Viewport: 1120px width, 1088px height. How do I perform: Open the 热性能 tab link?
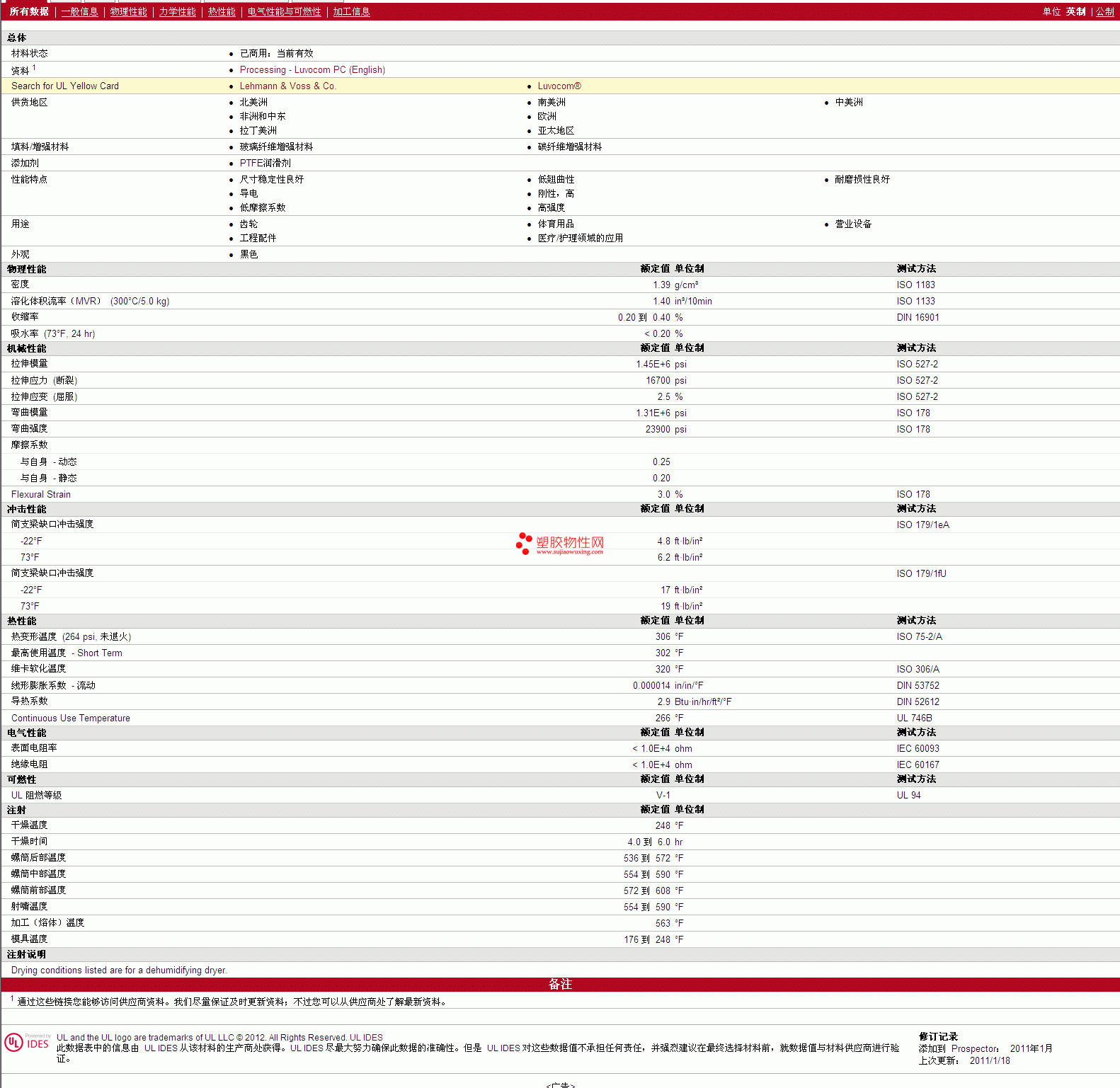pyautogui.click(x=222, y=11)
